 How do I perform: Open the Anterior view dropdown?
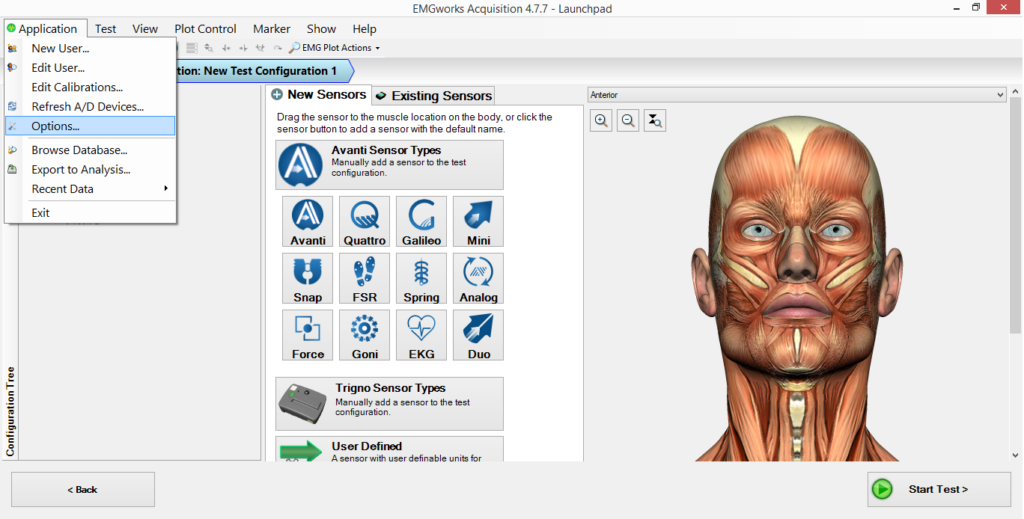click(796, 95)
